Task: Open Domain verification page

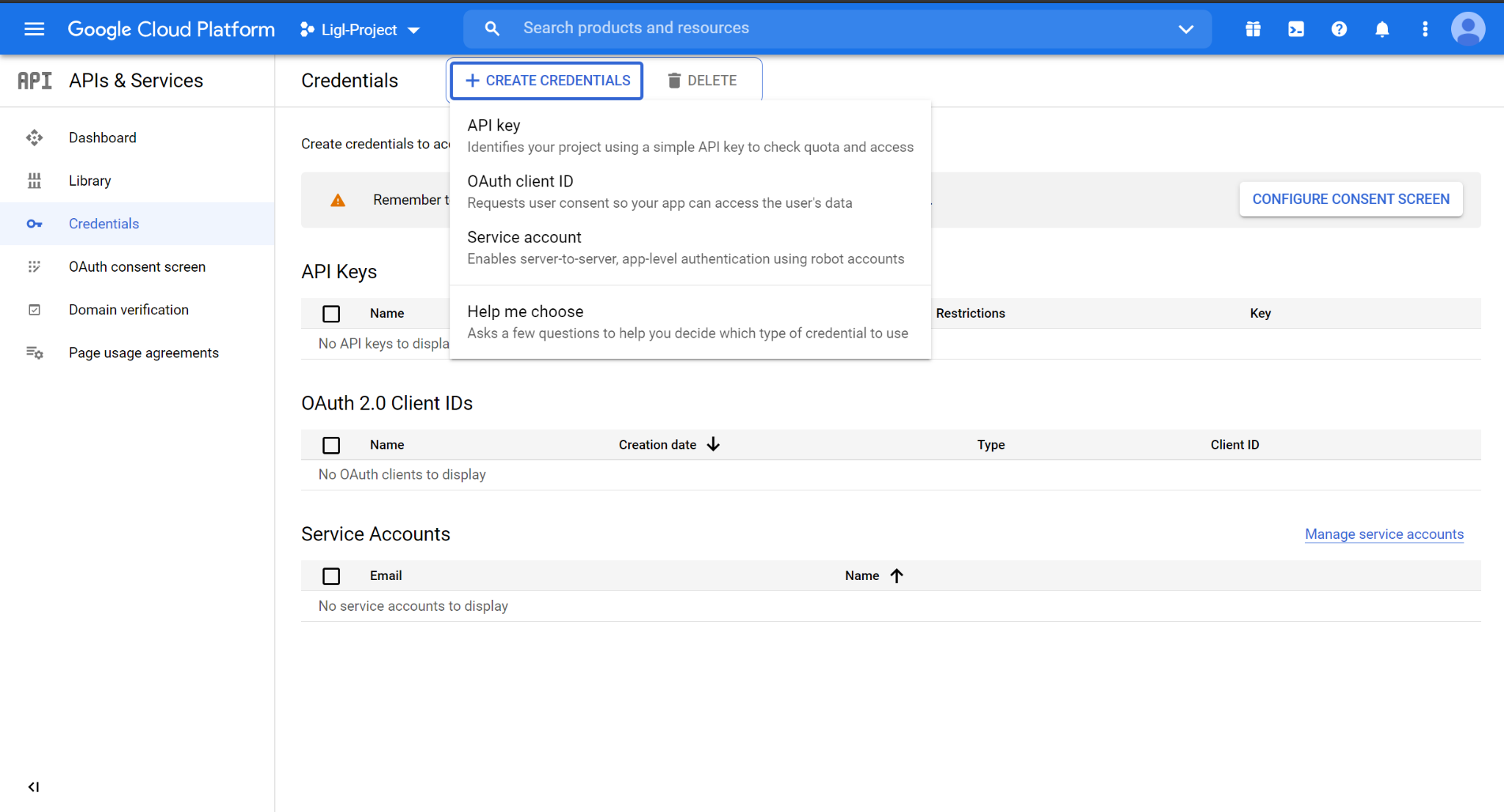Action: (129, 310)
